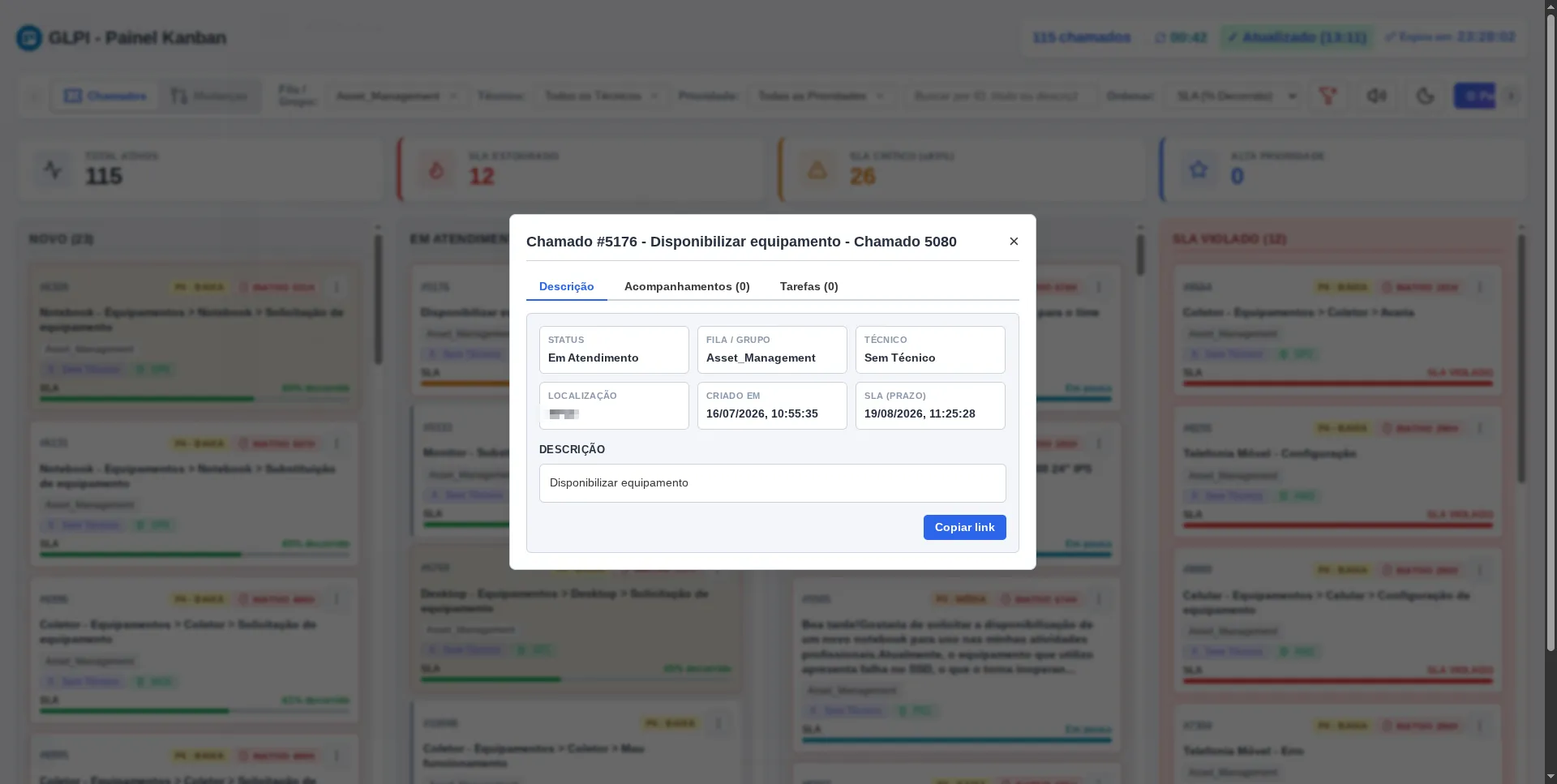The height and width of the screenshot is (784, 1557).
Task: Click the star icon on Alta Prioridade card
Action: [x=1199, y=169]
